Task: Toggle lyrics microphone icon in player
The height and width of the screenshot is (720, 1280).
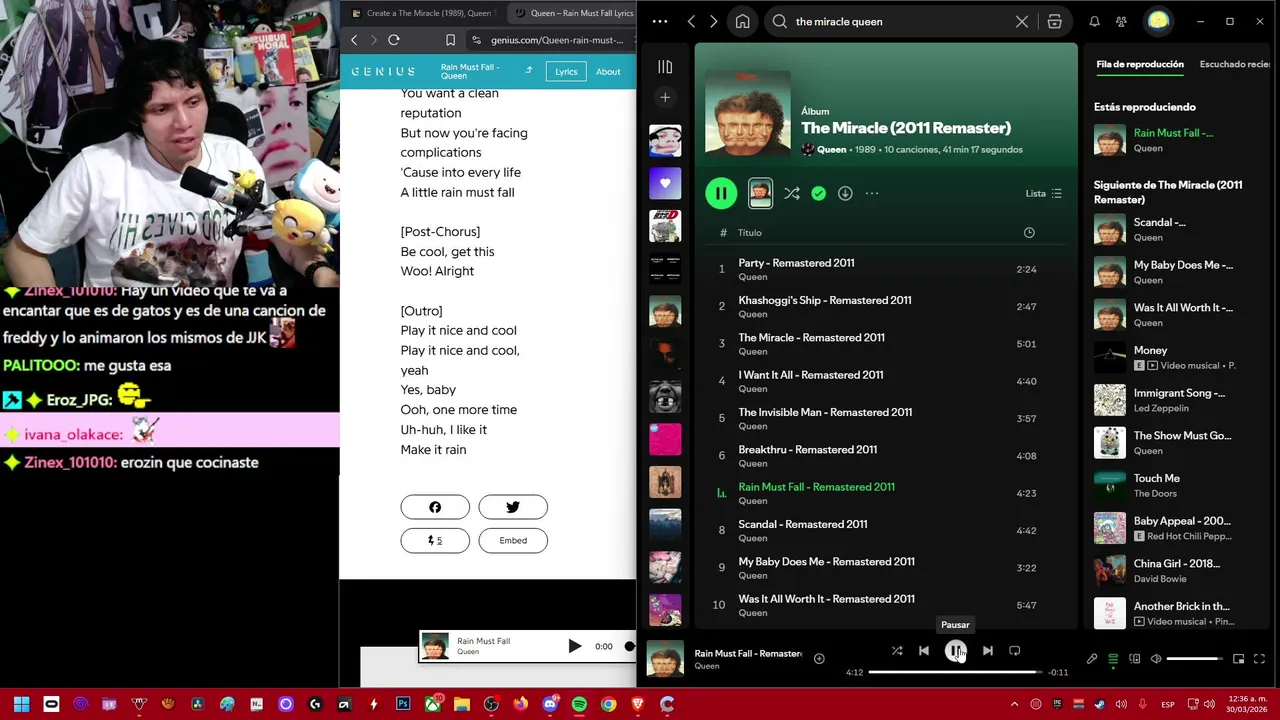Action: point(1092,659)
